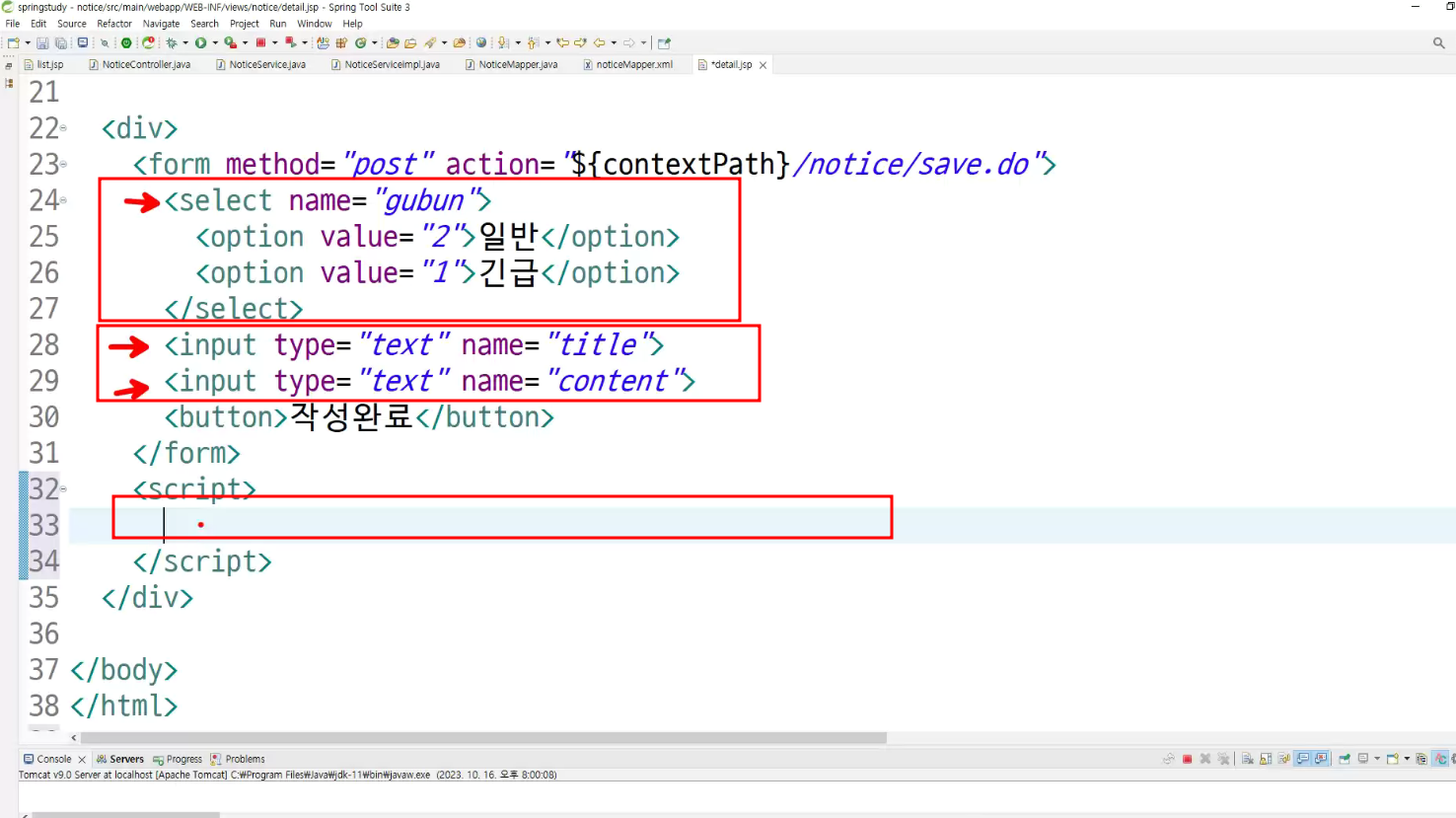Click the Debug bug icon
The image size is (1456, 818).
point(172,42)
